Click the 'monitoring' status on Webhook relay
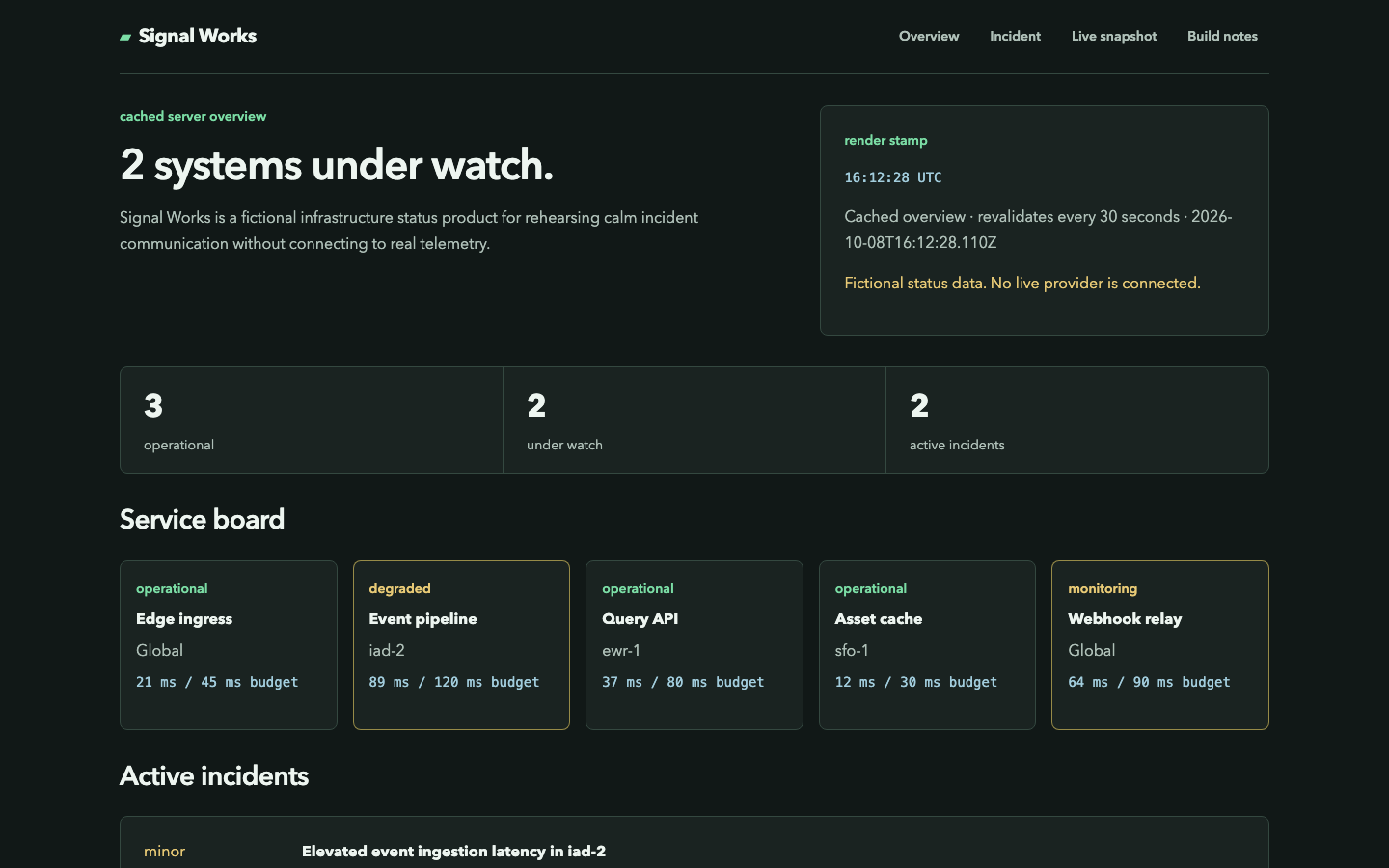Screen dimensions: 1389x868 pos(1103,588)
